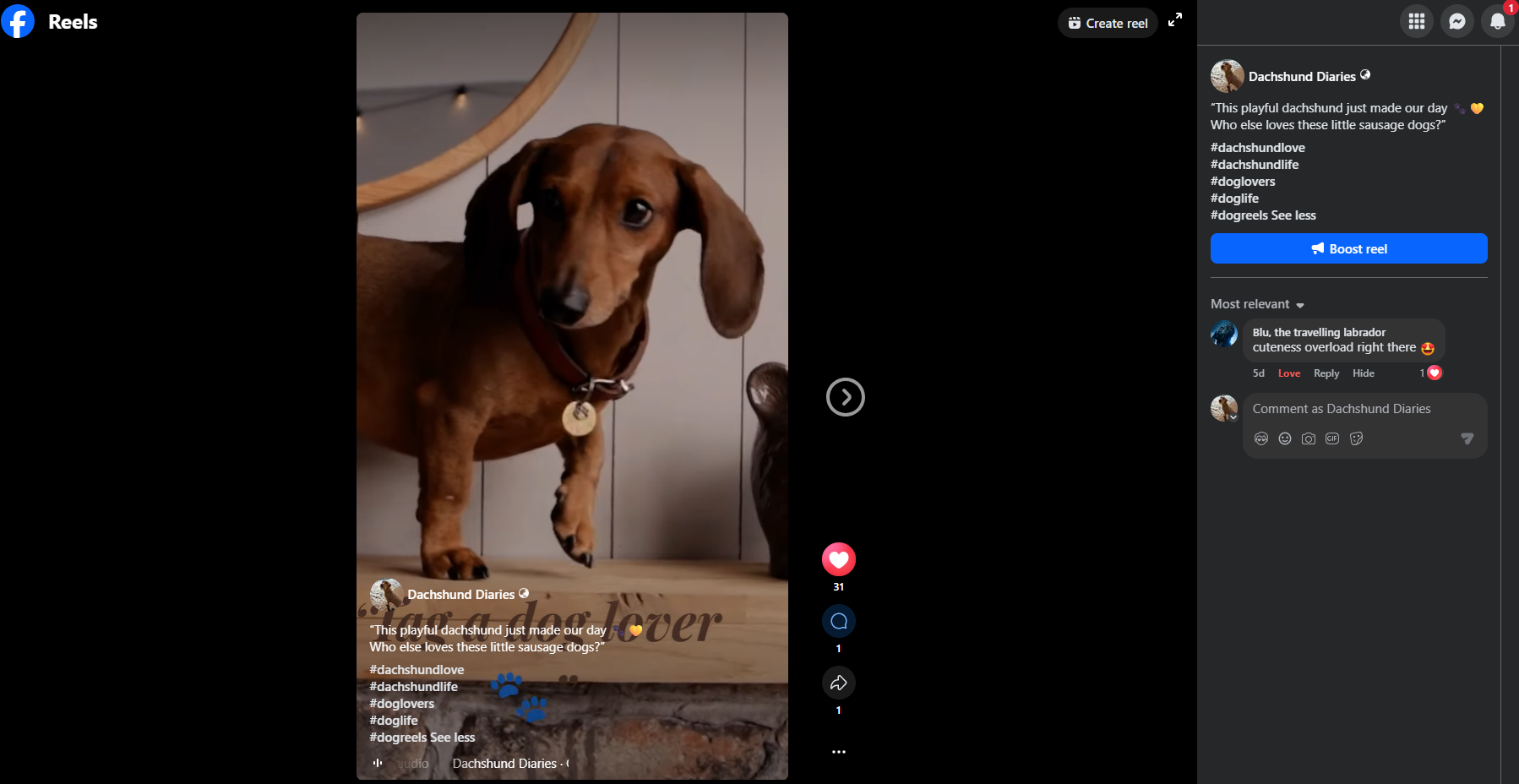
Task: Click #dogreels hashtag on the reel overlay
Action: pos(398,738)
